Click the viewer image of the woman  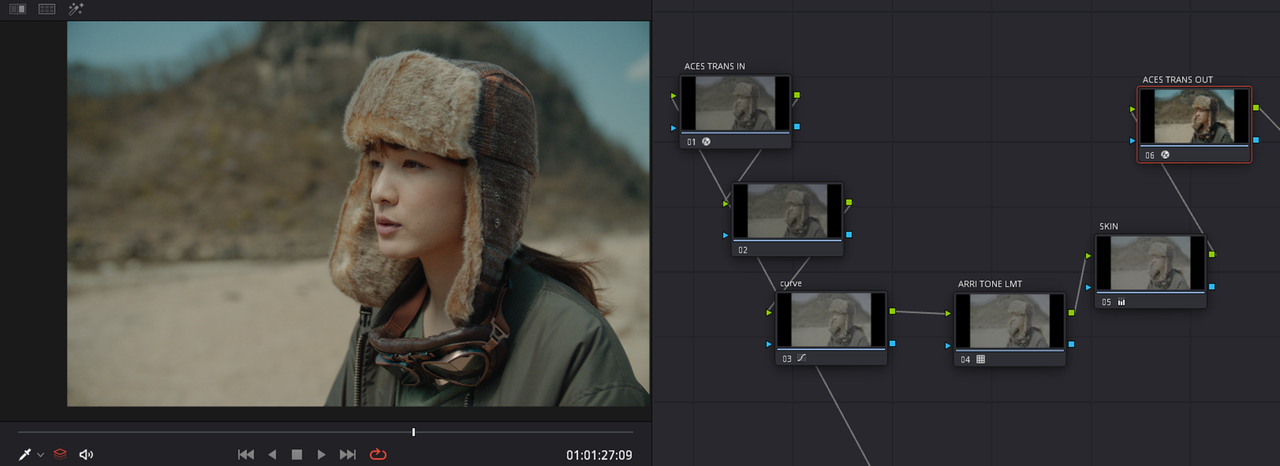(358, 214)
